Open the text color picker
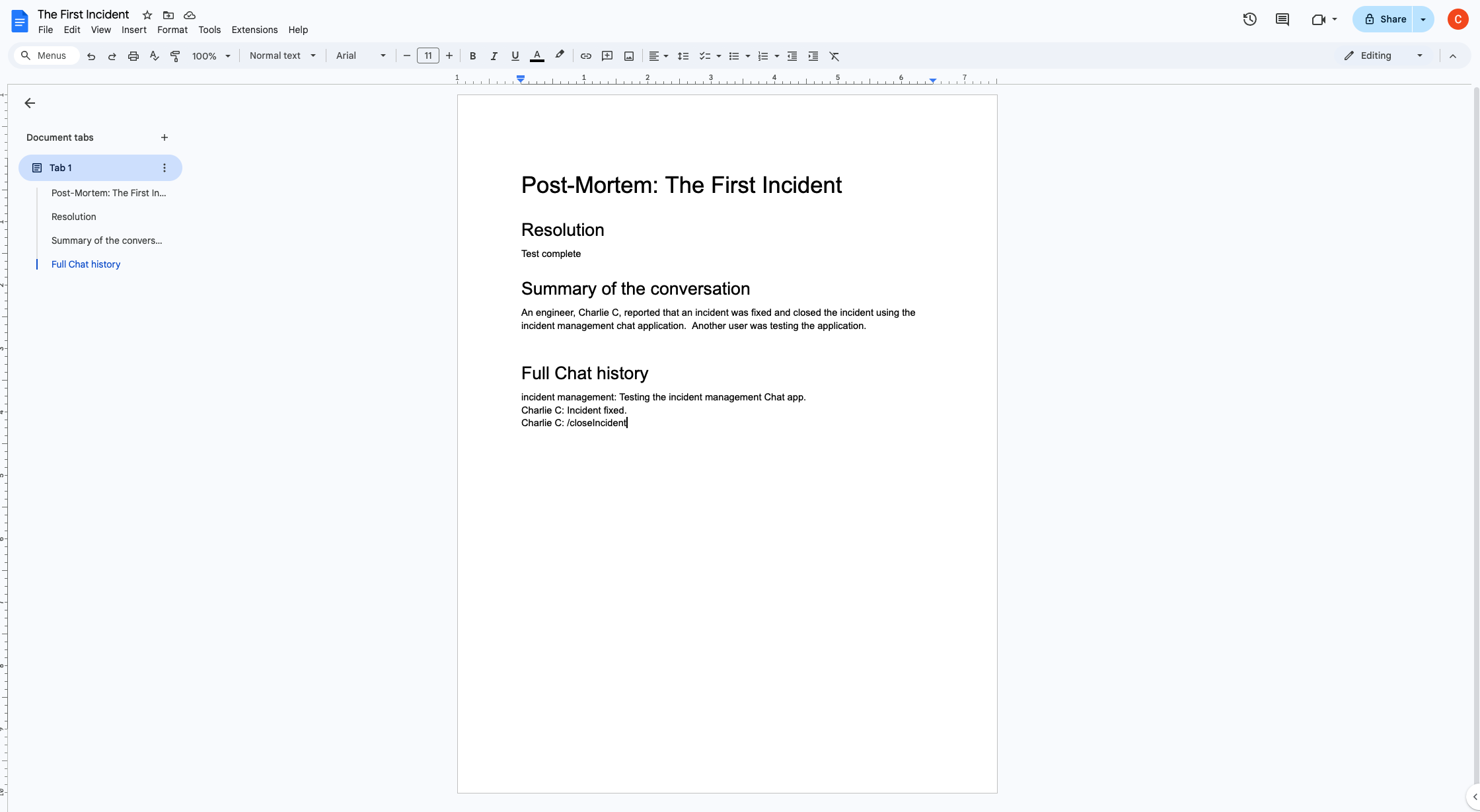 pos(536,55)
